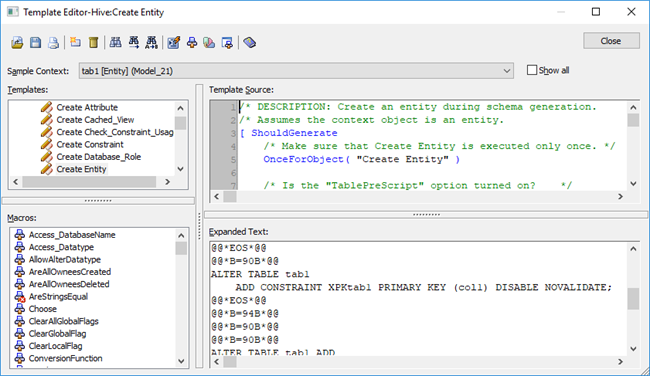Click Expanded Text scroll up arrow

633,249
